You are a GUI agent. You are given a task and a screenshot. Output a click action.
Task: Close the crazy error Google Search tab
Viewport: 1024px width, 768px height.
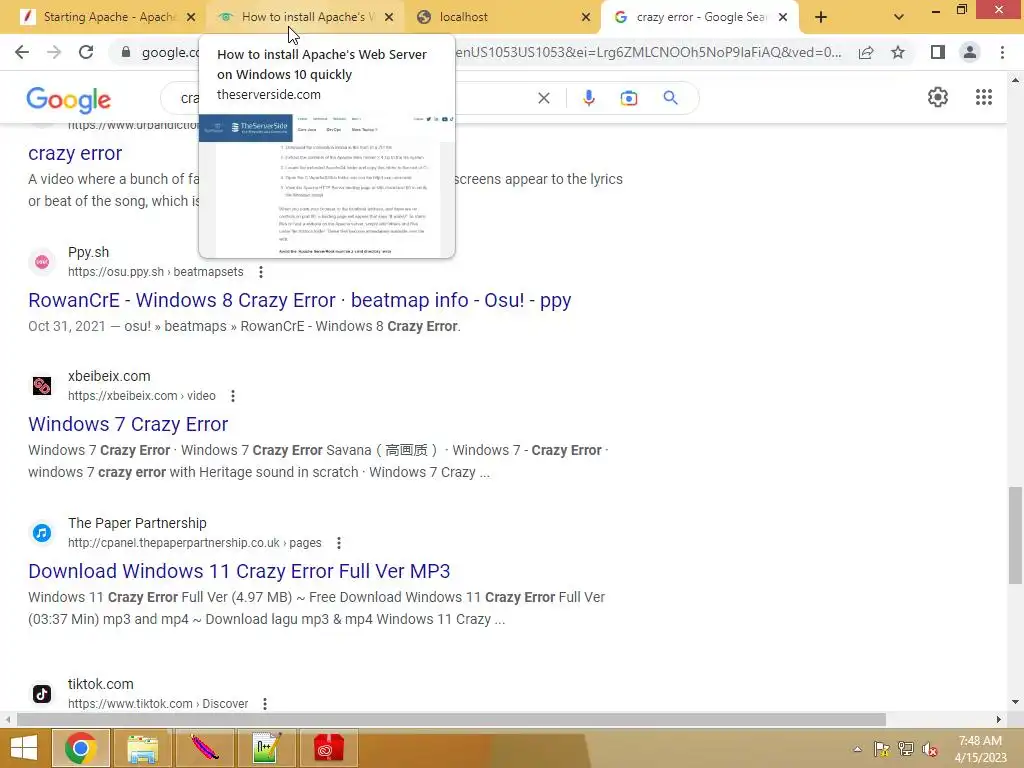tap(783, 18)
